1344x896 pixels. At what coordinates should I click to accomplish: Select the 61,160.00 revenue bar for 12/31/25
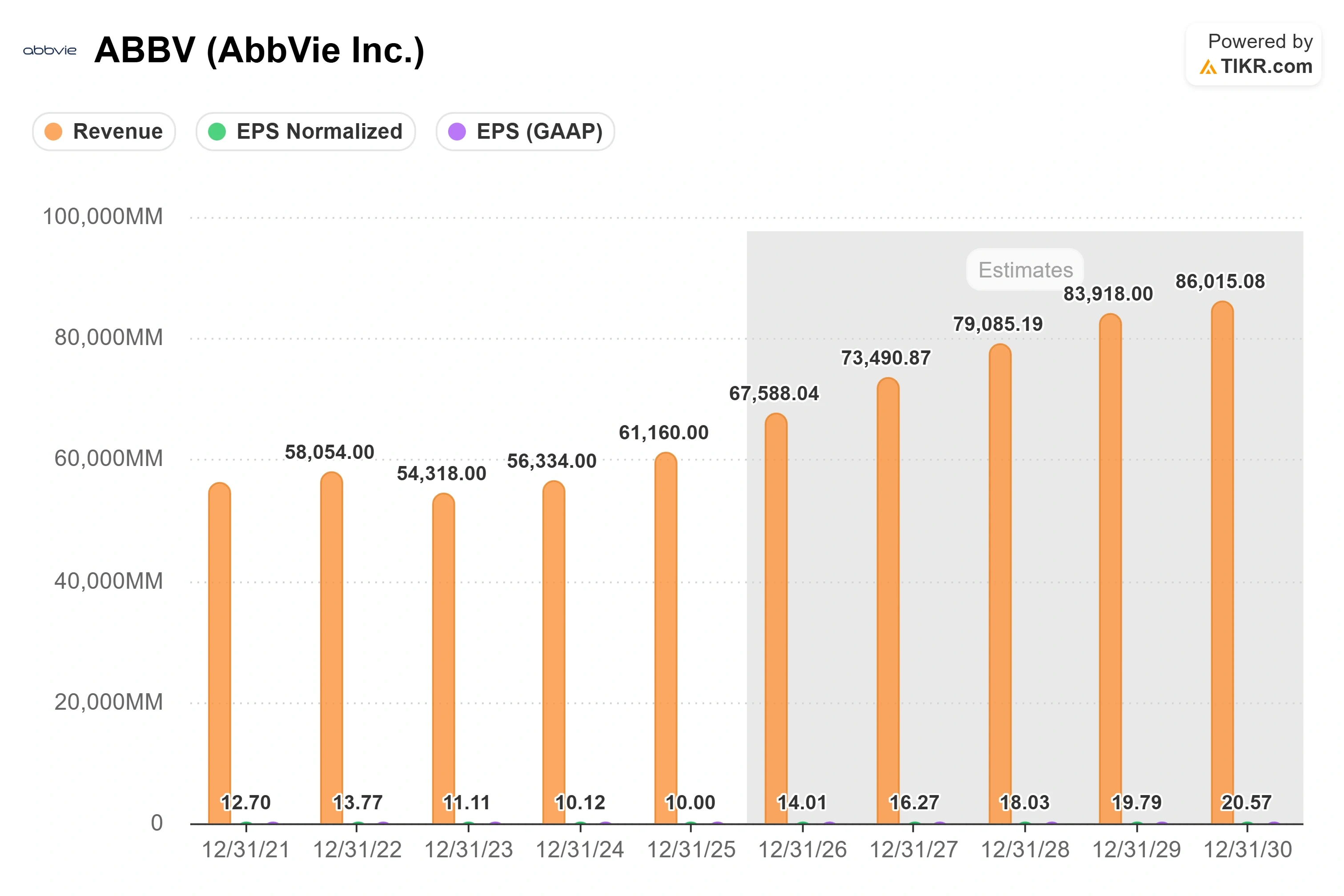pos(666,638)
